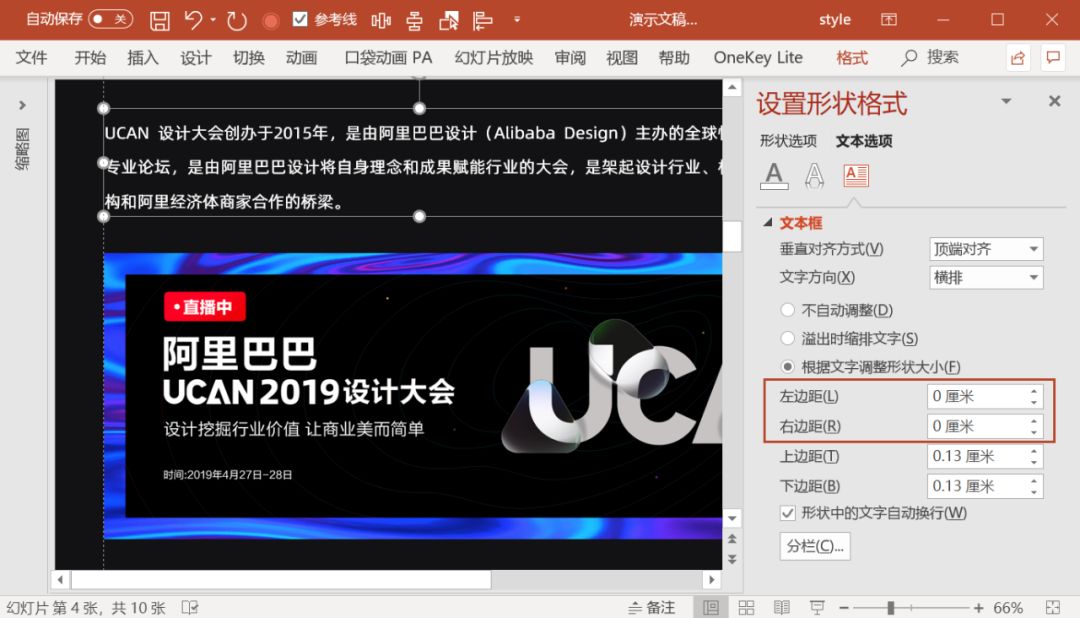Click inside the 左边距 value field

(x=970, y=396)
